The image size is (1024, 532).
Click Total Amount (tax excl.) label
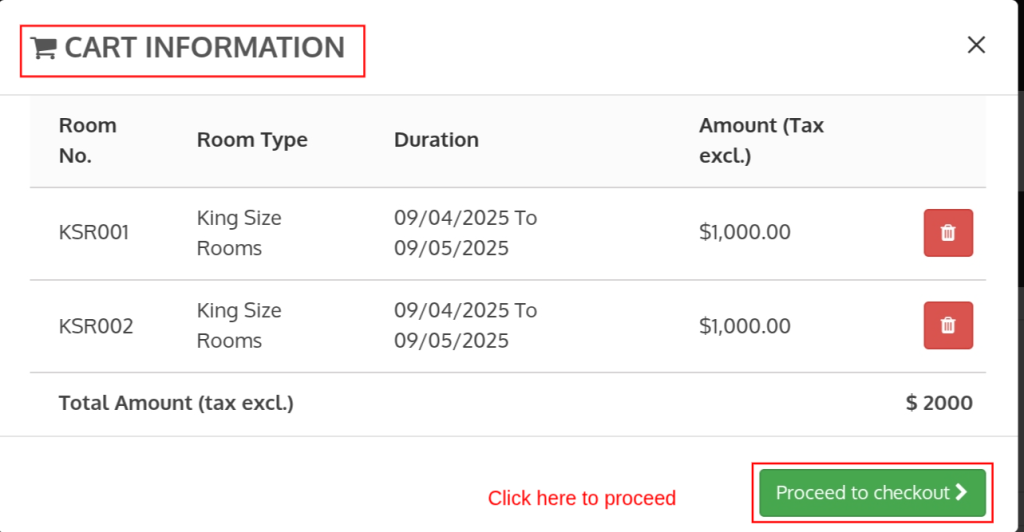coord(176,403)
